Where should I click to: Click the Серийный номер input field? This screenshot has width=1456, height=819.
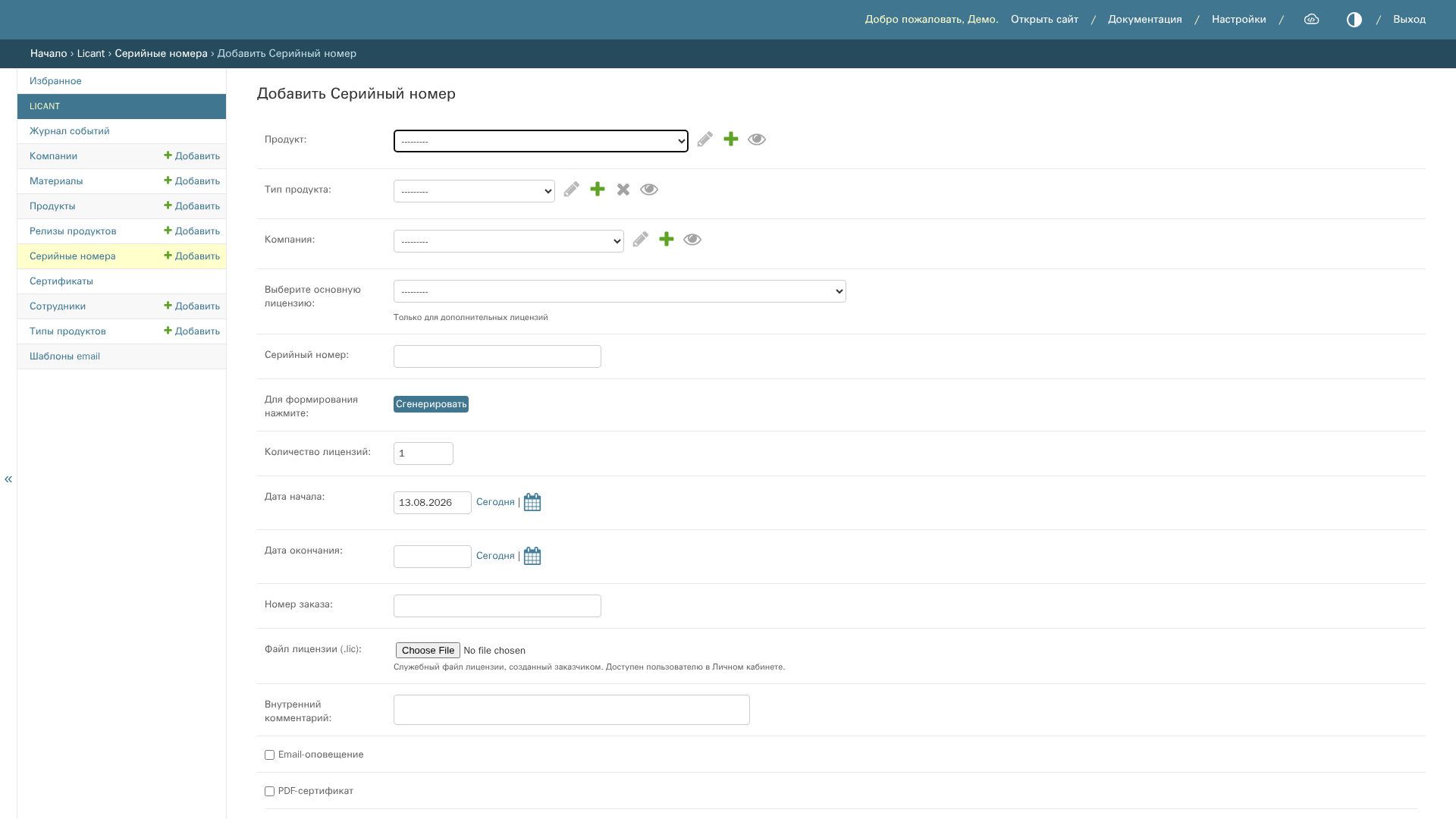pos(497,356)
